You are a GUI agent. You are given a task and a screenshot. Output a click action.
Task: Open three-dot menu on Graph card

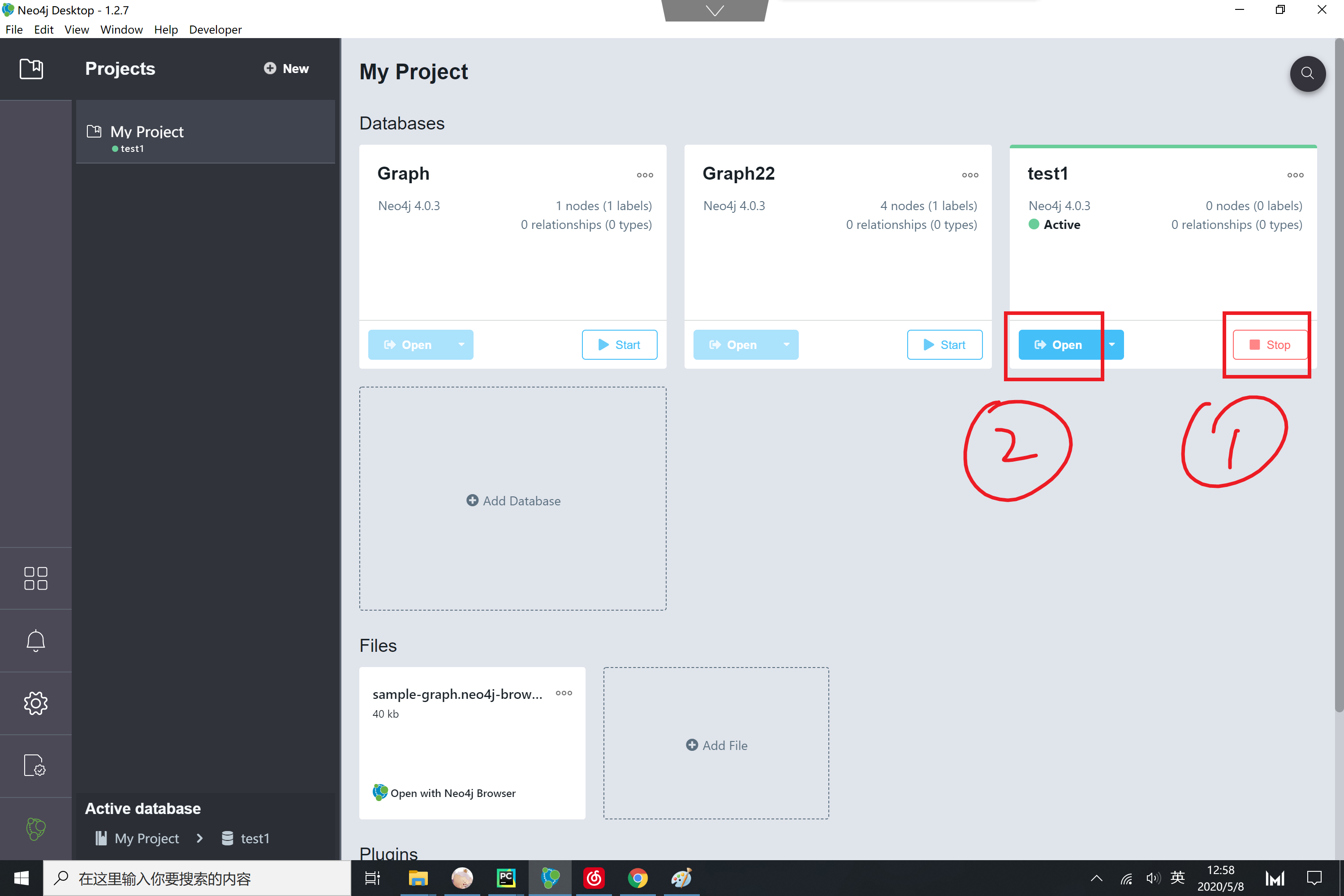(645, 176)
